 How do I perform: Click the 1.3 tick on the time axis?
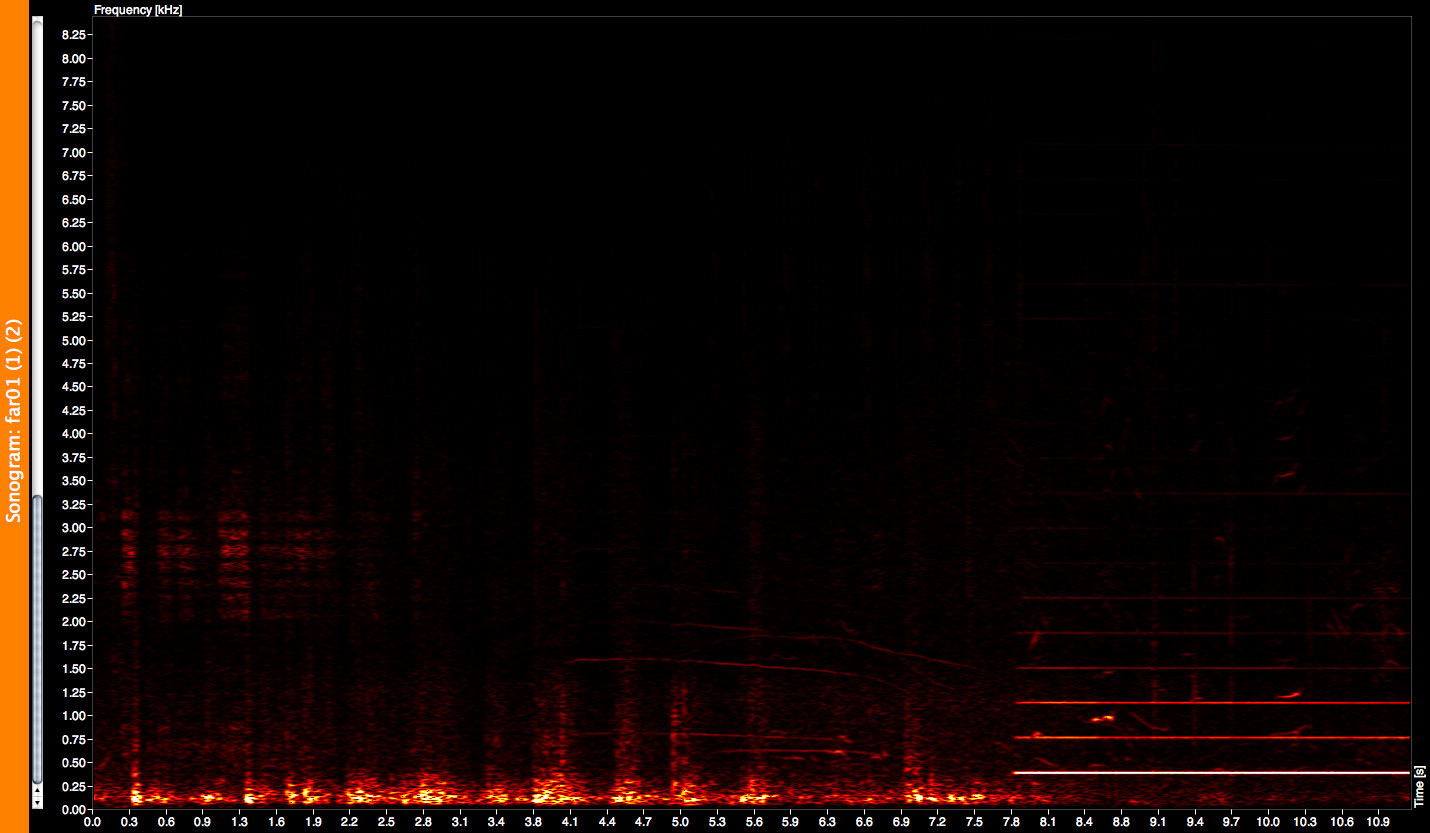239,822
